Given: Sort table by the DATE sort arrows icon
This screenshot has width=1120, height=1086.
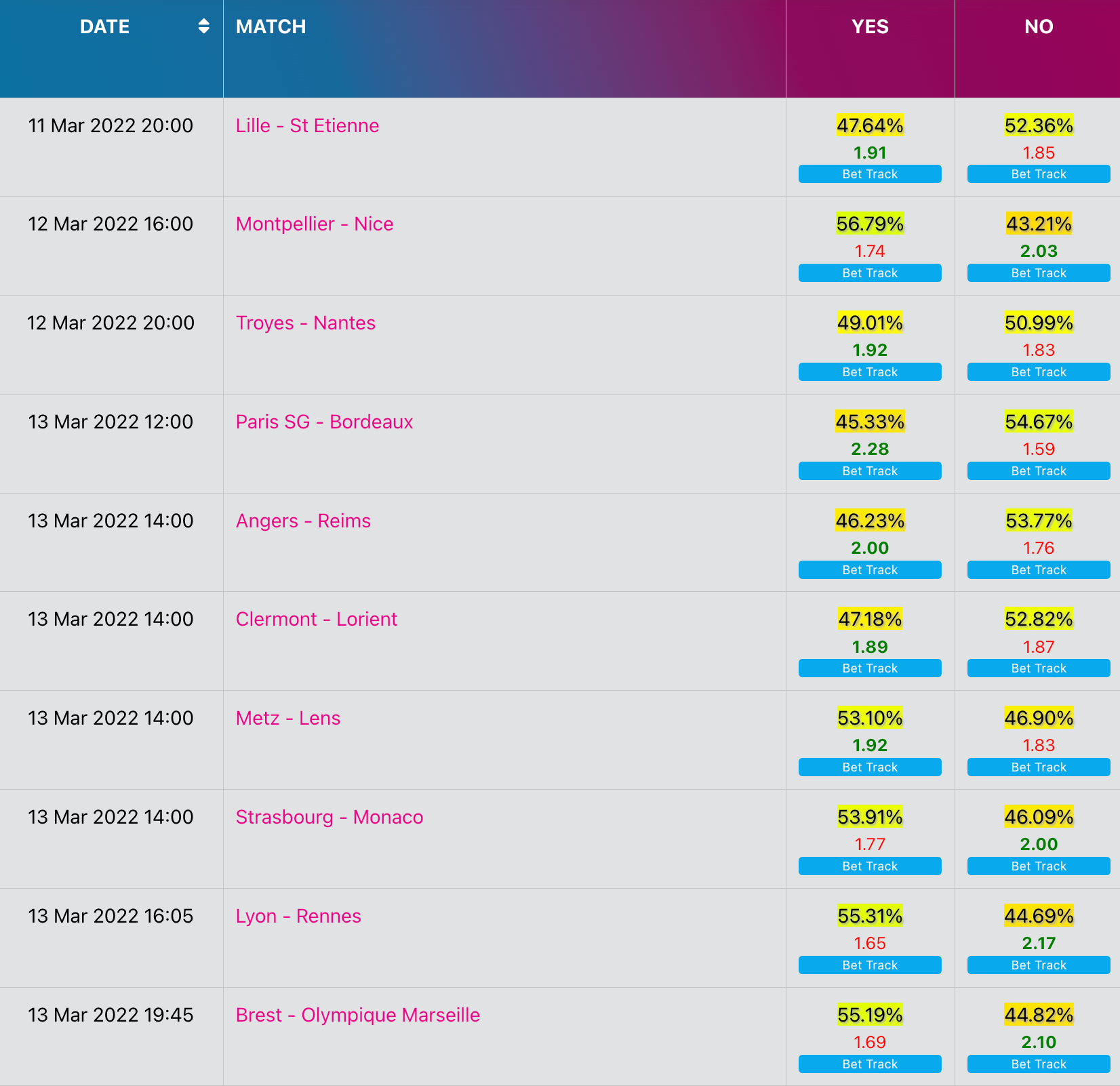Looking at the screenshot, I should [x=203, y=26].
